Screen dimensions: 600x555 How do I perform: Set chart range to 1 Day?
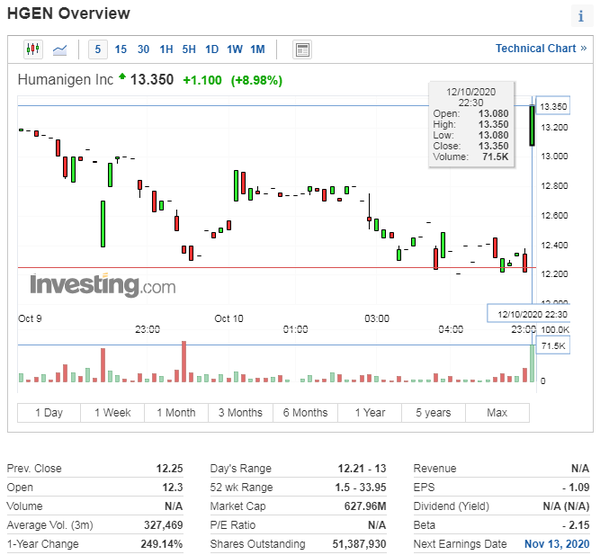click(x=49, y=413)
